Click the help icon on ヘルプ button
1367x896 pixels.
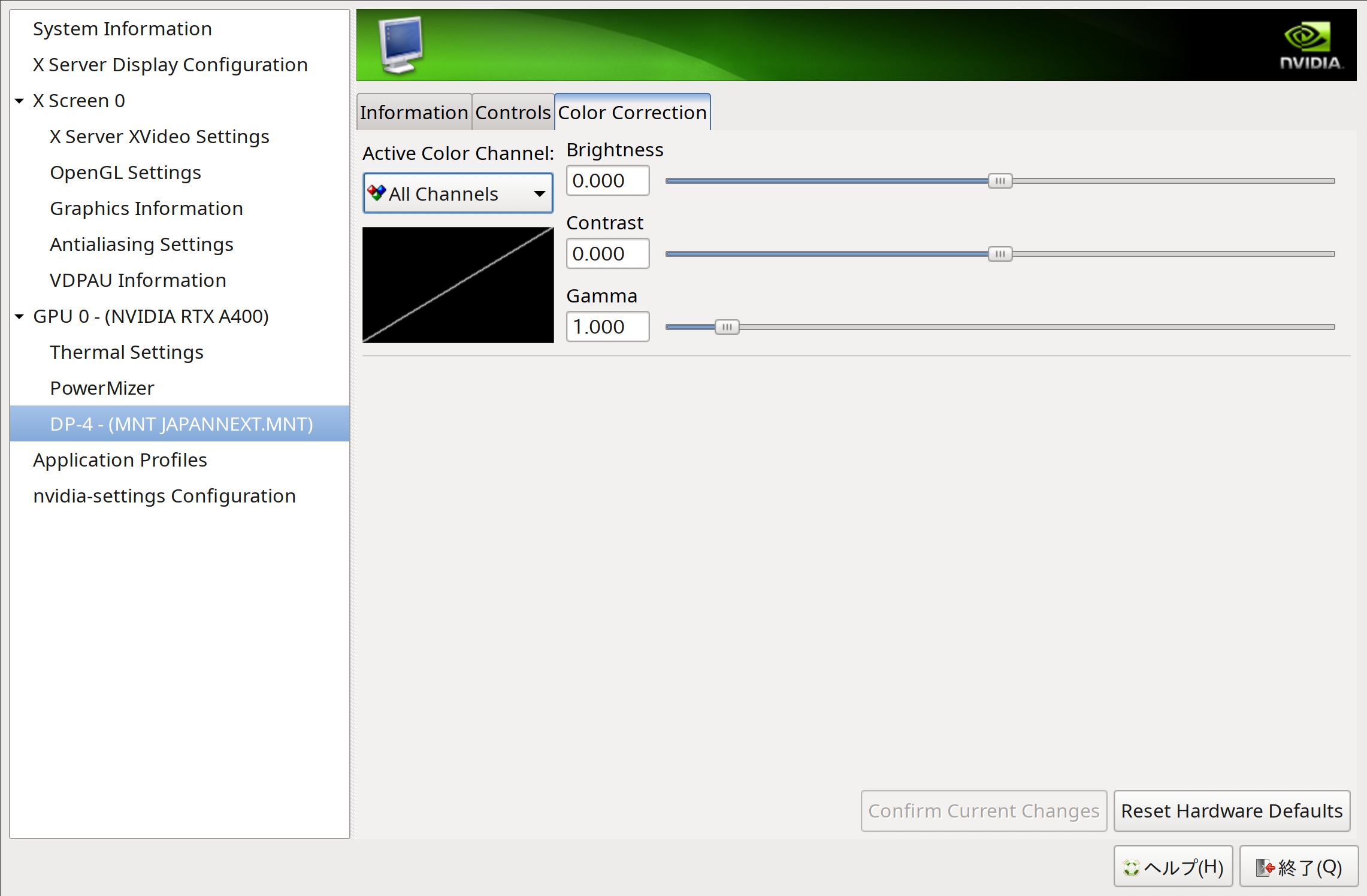(1131, 867)
